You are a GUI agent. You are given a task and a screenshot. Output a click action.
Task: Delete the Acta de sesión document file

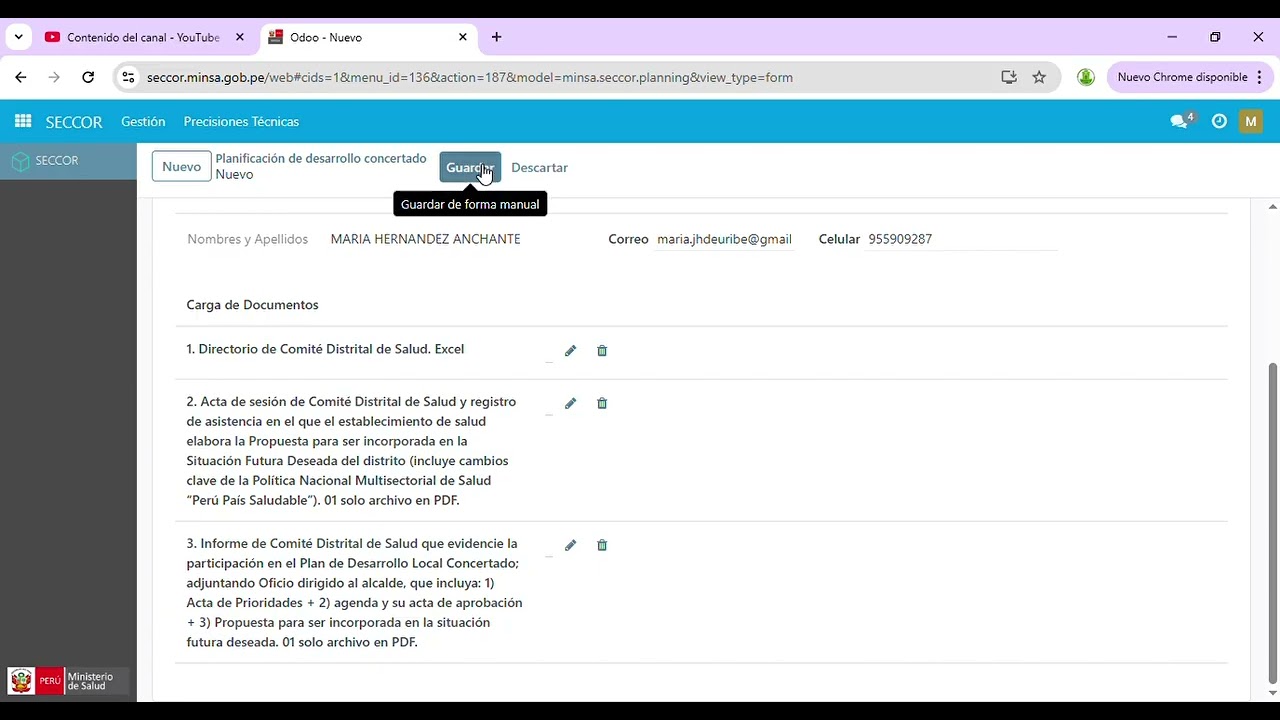(602, 403)
